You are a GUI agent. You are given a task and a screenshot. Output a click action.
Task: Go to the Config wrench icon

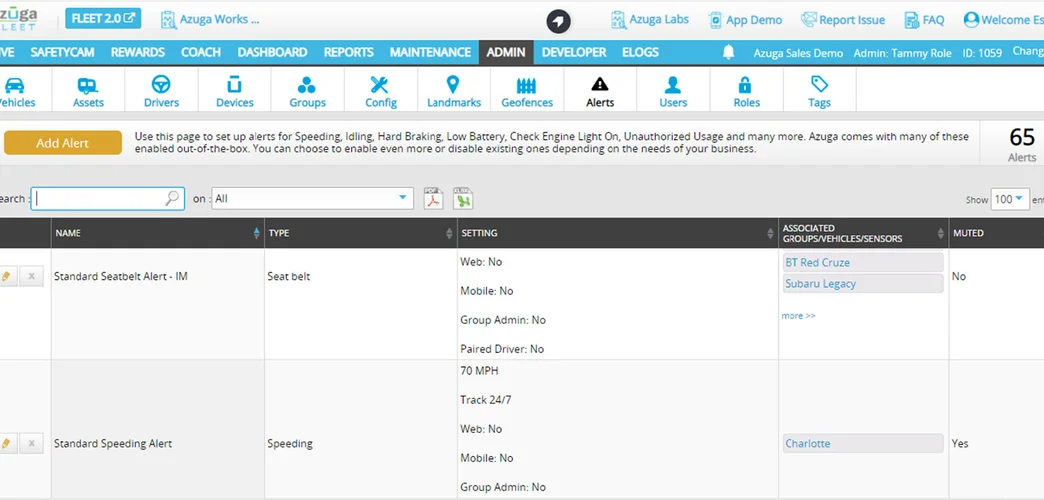380,91
